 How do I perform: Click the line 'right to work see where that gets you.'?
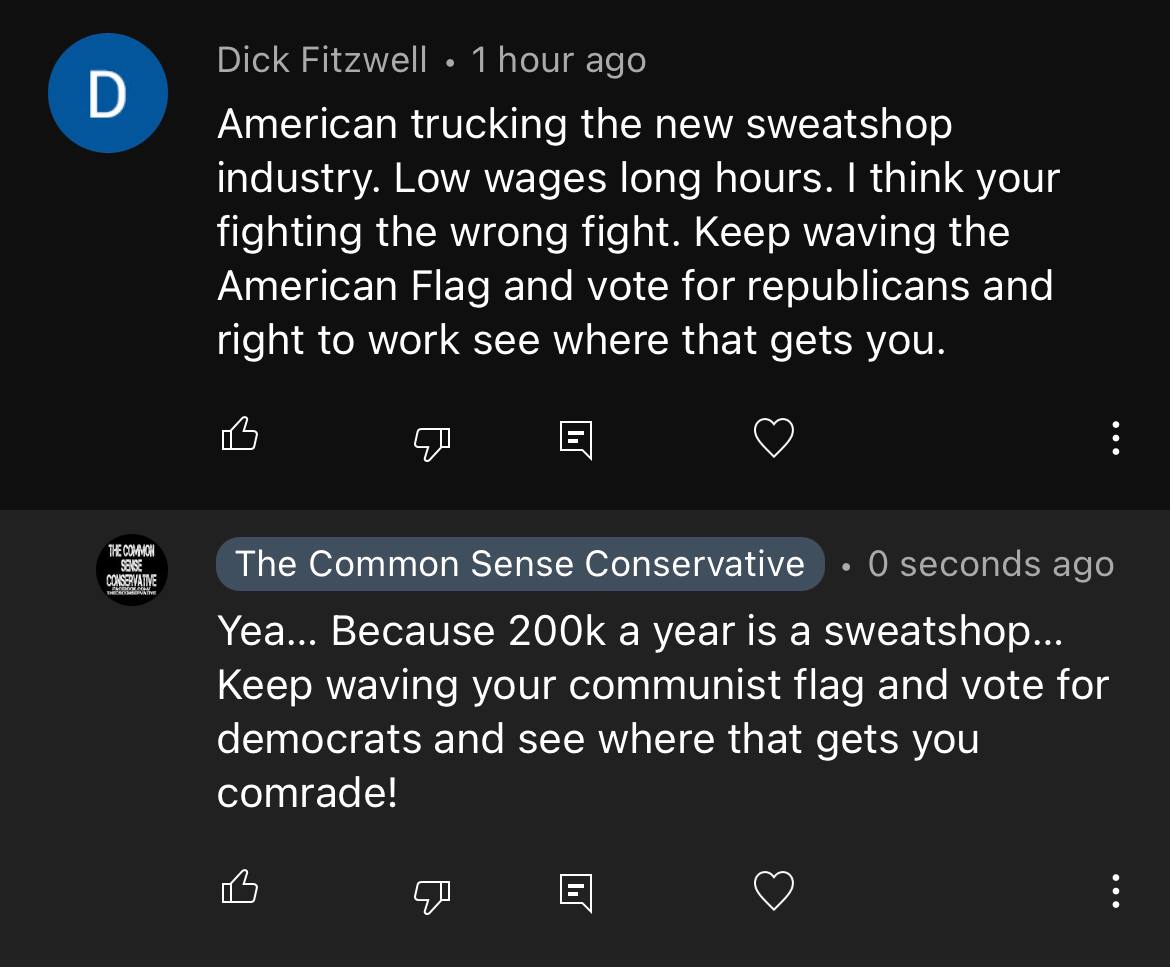pyautogui.click(x=581, y=341)
